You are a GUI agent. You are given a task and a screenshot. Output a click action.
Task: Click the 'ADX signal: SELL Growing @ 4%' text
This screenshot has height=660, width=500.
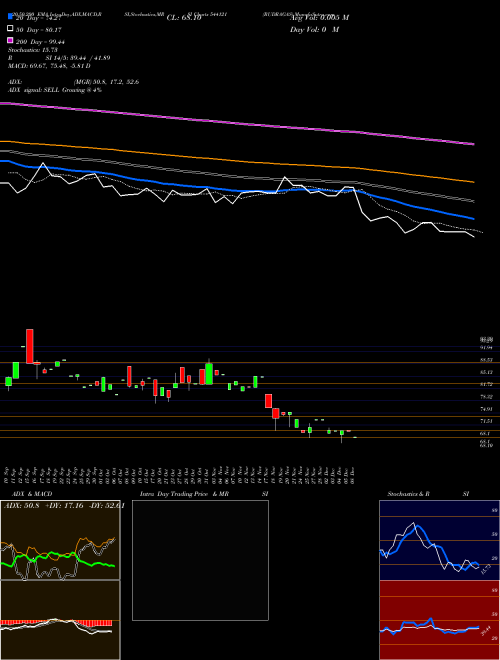tap(55, 90)
